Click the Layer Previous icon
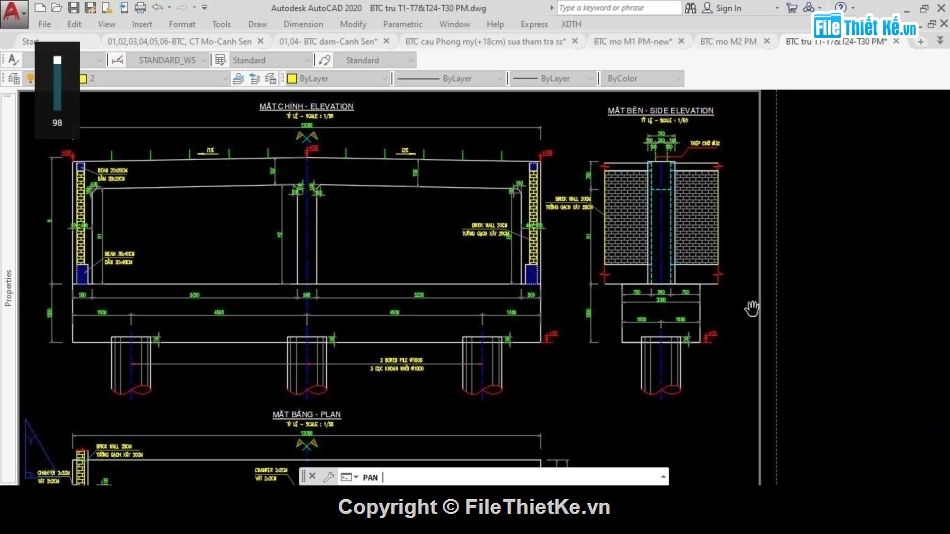The width and height of the screenshot is (950, 534). [254, 78]
